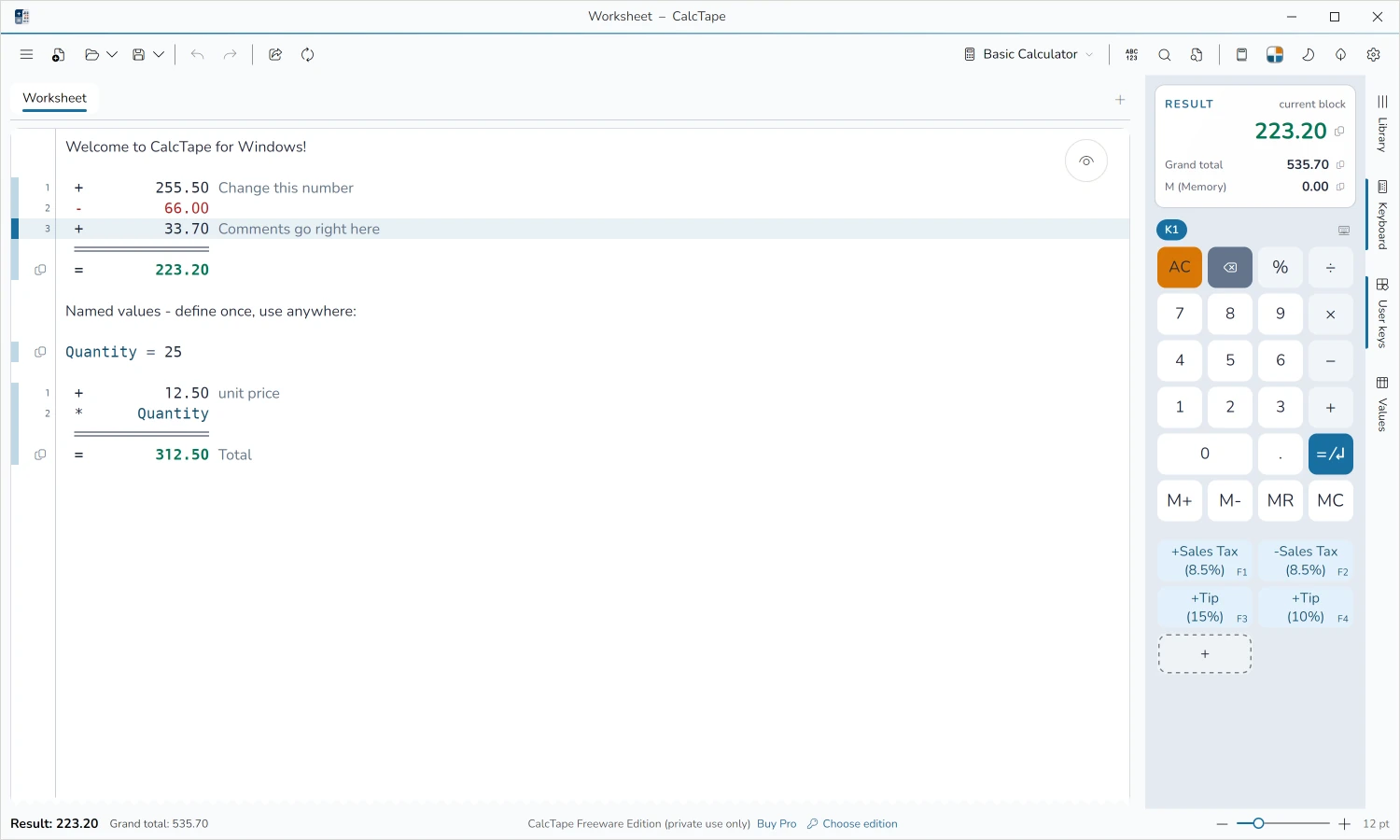Click the leaf/tree icon in toolbar
The image size is (1400, 840).
[x=1340, y=55]
